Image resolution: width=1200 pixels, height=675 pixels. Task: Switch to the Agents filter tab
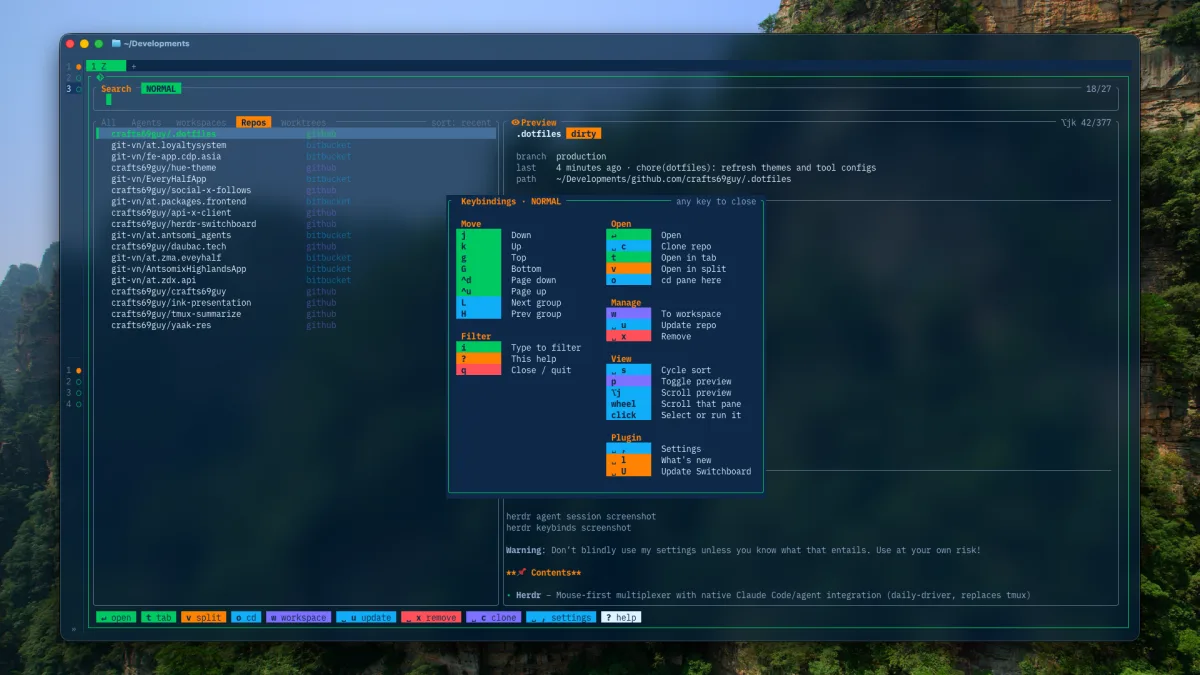coord(146,123)
